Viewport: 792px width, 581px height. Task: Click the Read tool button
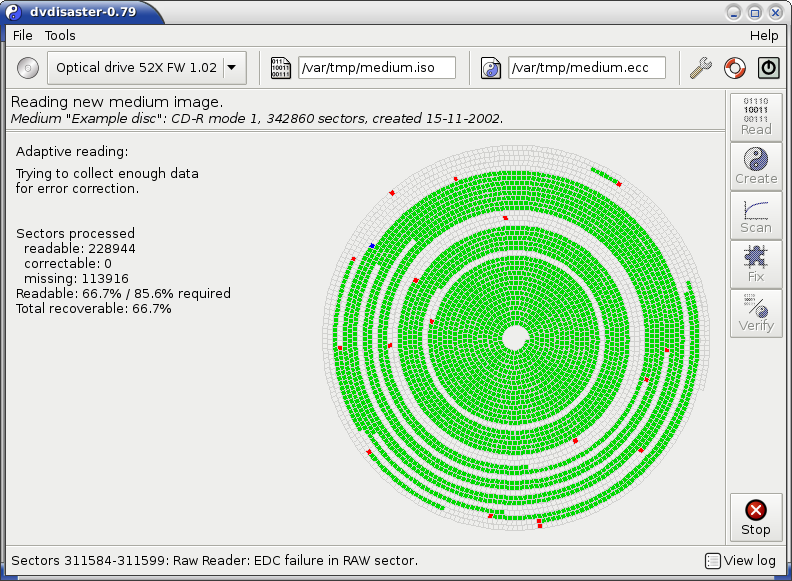click(756, 116)
